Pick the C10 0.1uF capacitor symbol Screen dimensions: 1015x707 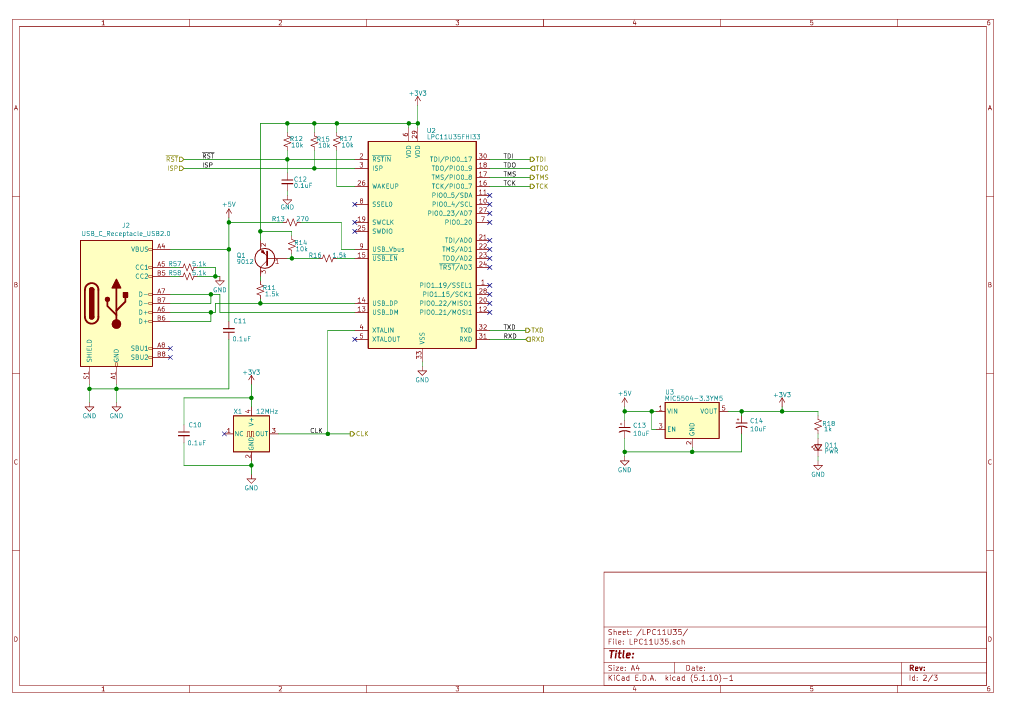[184, 434]
